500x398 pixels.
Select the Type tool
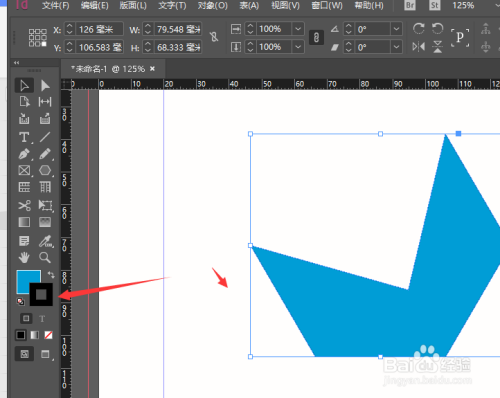24,137
